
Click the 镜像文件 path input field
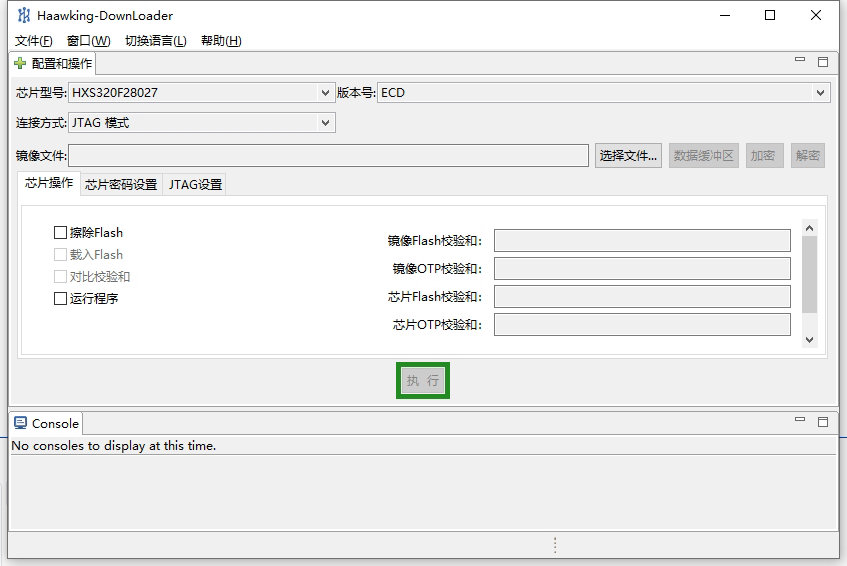[x=328, y=156]
